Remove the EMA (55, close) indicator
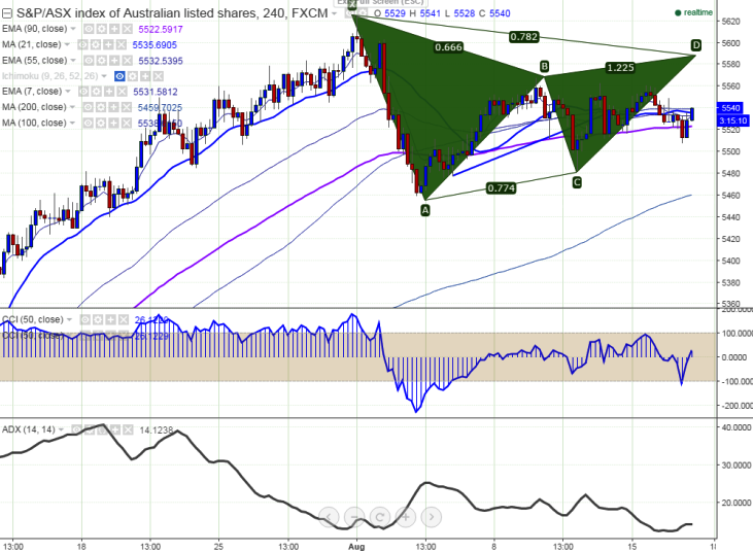 tap(127, 61)
